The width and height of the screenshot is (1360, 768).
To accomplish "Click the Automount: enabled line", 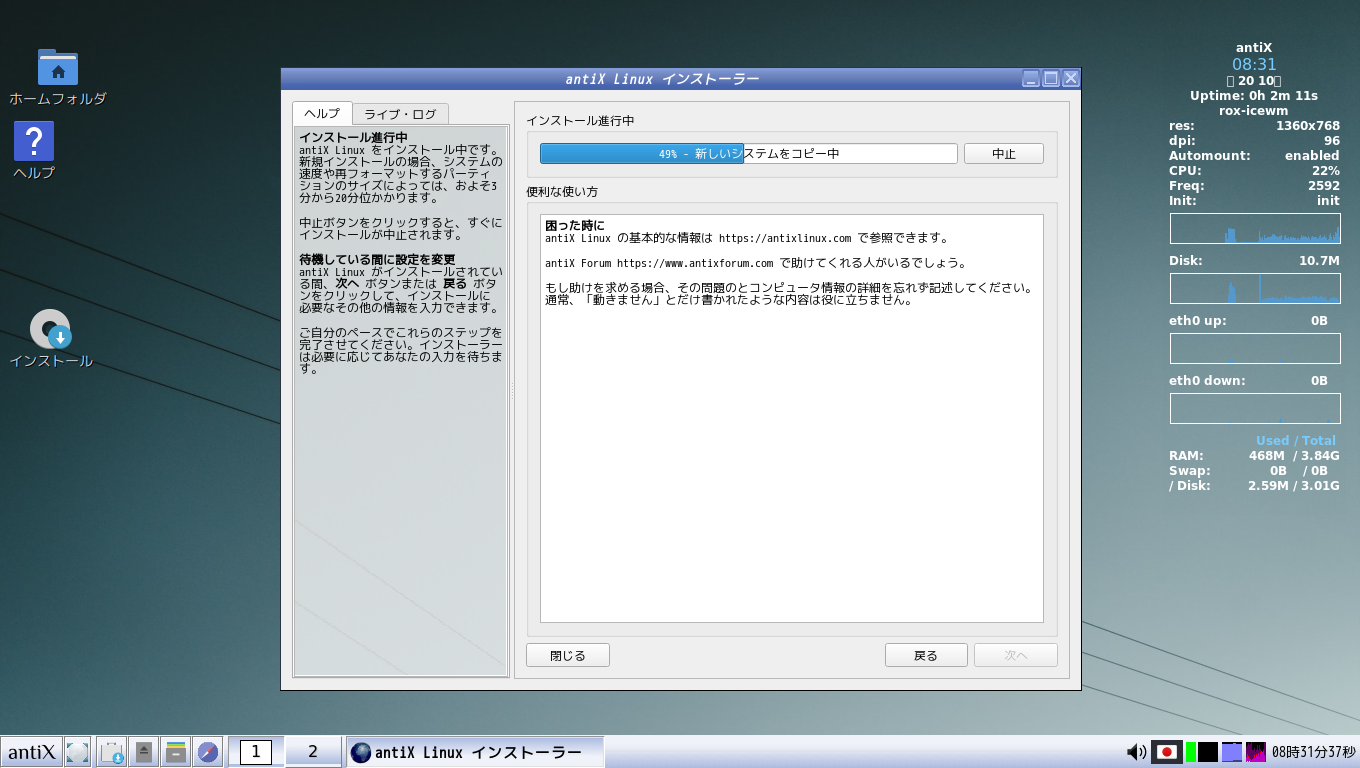I will [1254, 156].
